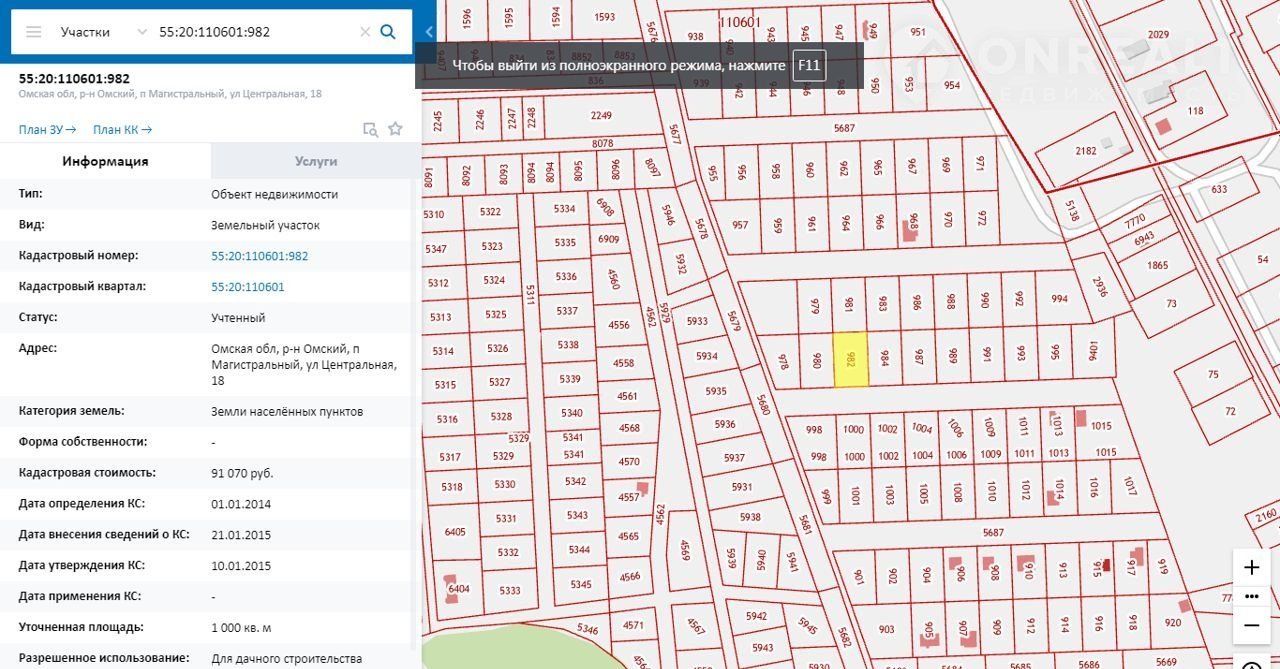Viewport: 1280px width, 669px height.
Task: Collapse the side panel with the arrow
Action: (x=429, y=32)
